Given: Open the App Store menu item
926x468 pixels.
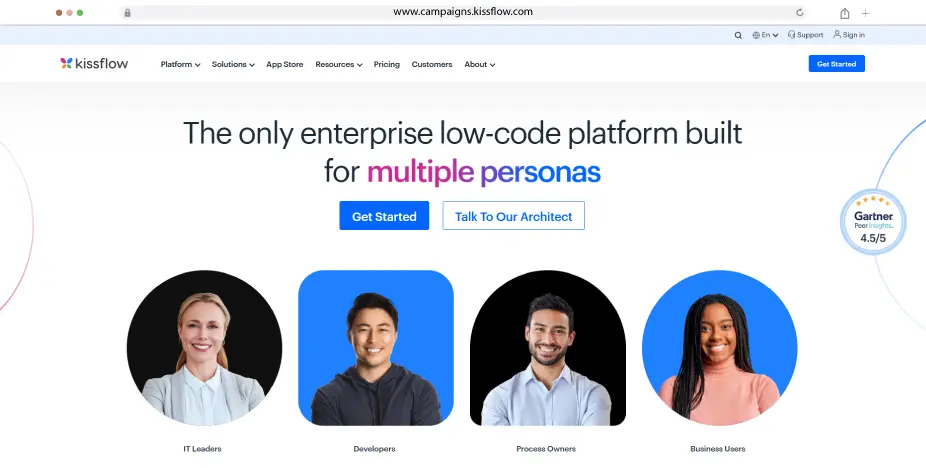Looking at the screenshot, I should [x=285, y=64].
